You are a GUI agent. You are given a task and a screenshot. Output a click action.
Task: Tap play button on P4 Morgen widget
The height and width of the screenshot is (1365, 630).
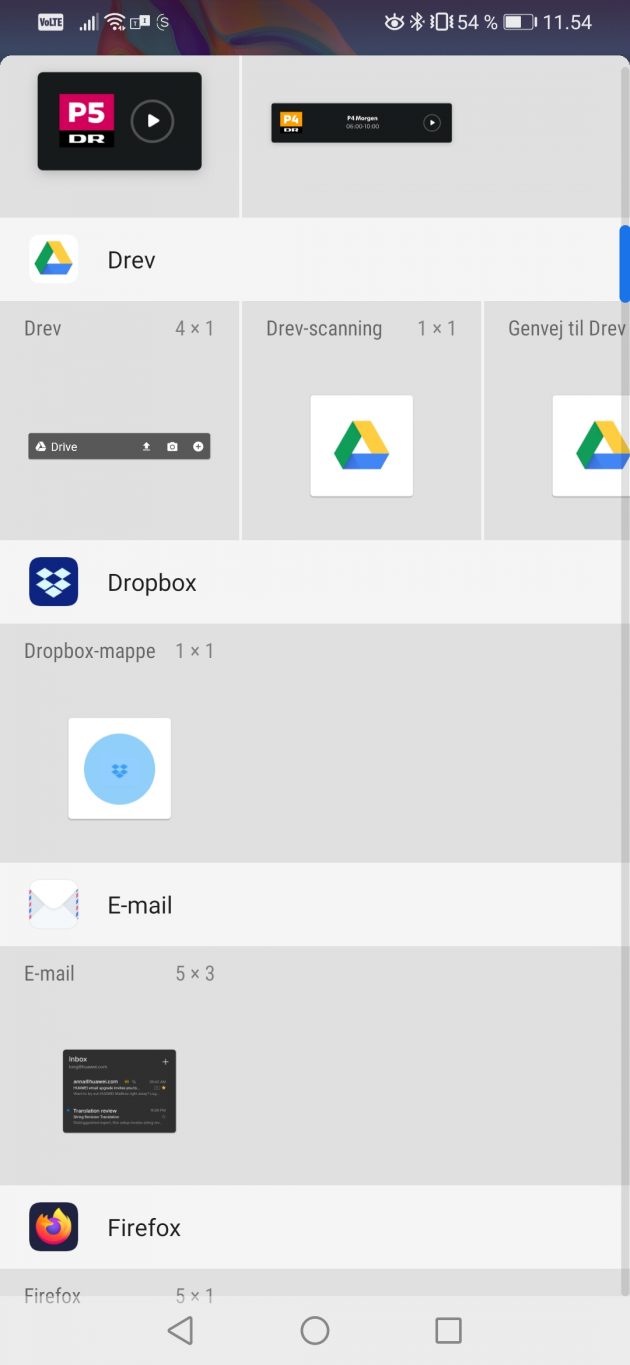point(431,123)
